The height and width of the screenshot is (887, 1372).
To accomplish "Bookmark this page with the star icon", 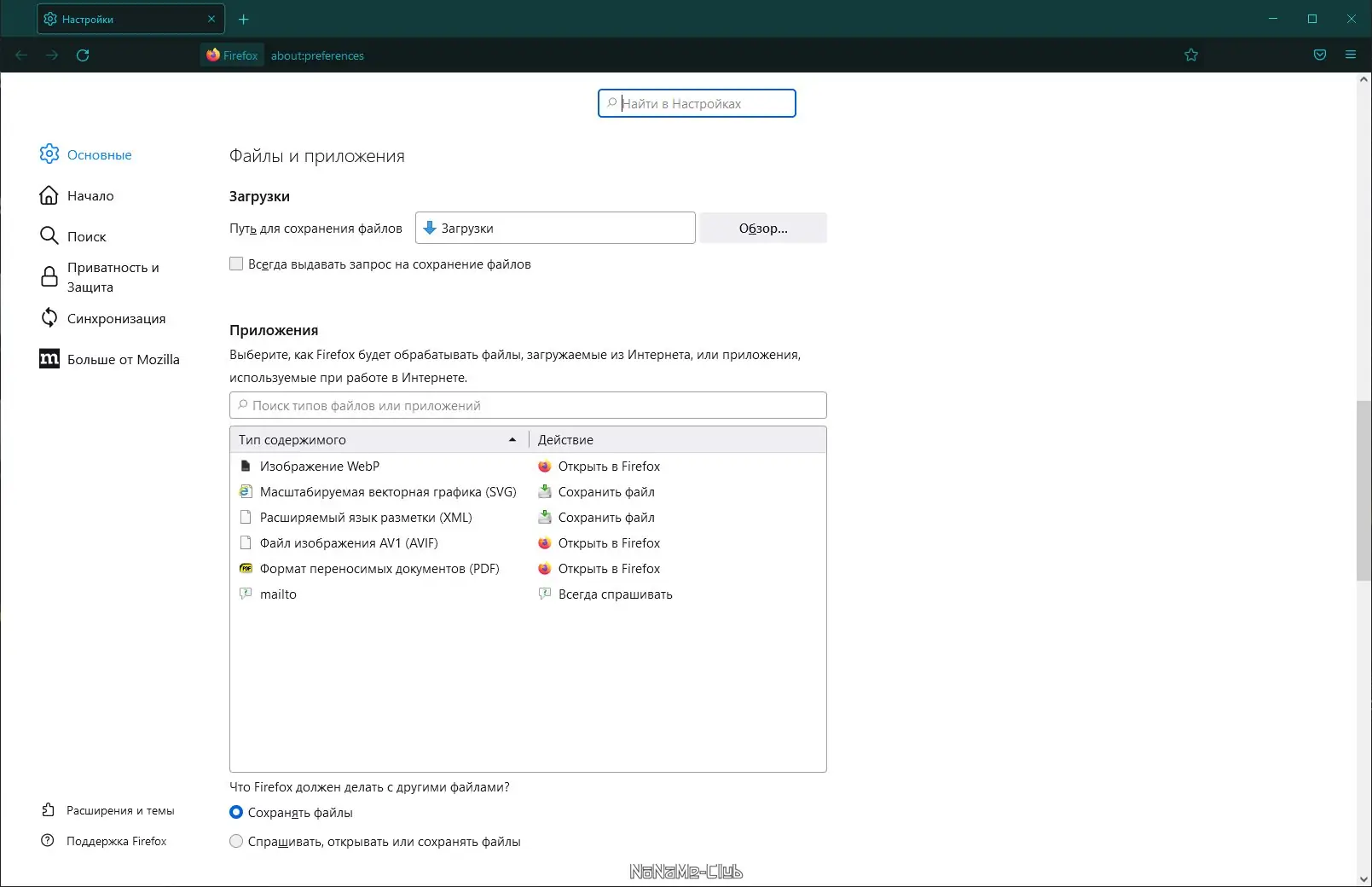I will [1191, 55].
